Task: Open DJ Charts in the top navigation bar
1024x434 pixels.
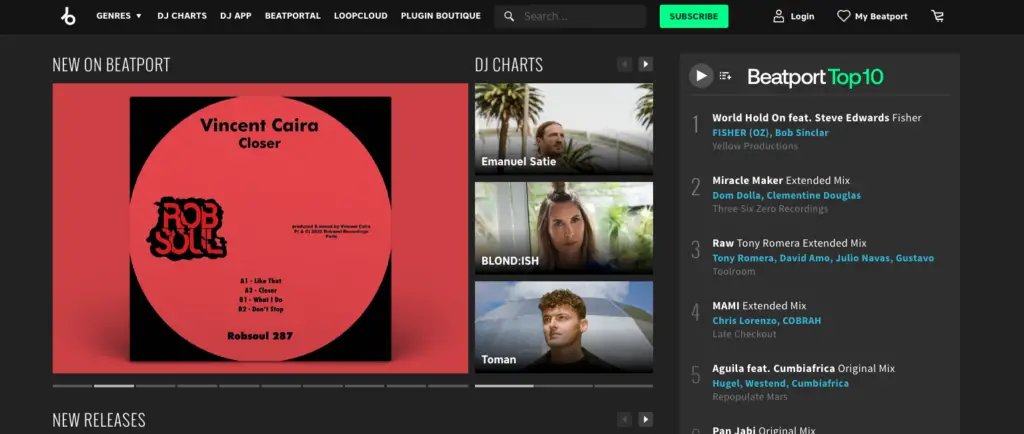Action: 182,16
